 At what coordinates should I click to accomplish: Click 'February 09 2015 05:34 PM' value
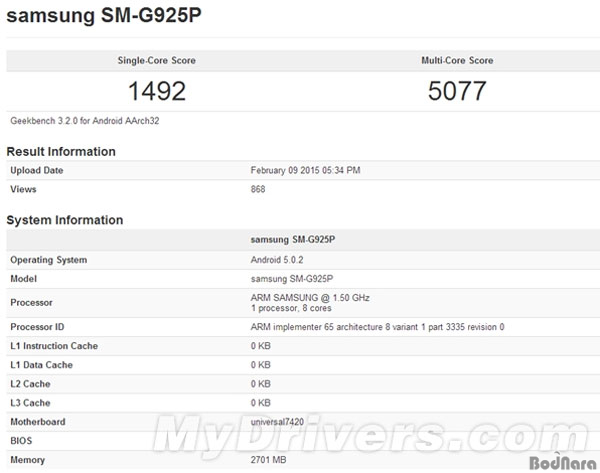click(x=305, y=170)
